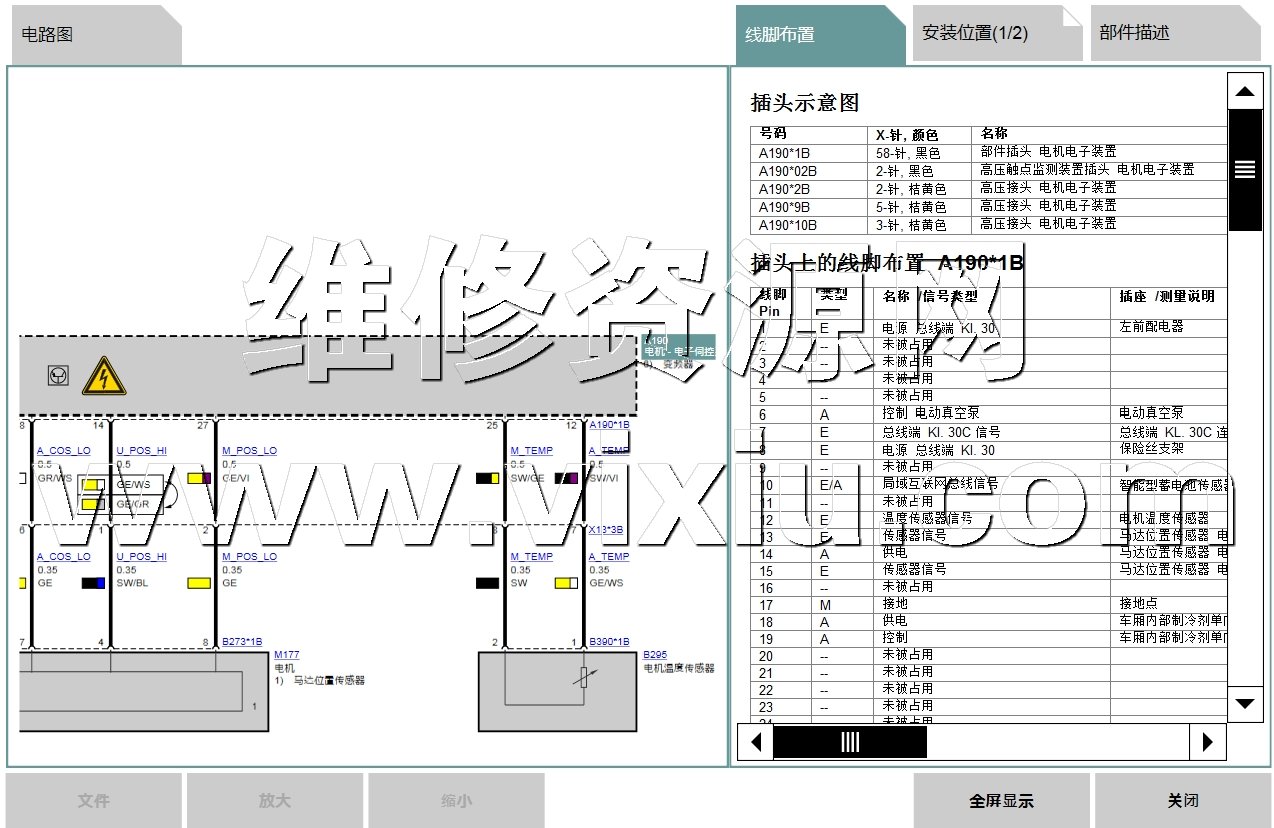
Task: Click the high-voltage warning triangle icon
Action: click(x=104, y=376)
